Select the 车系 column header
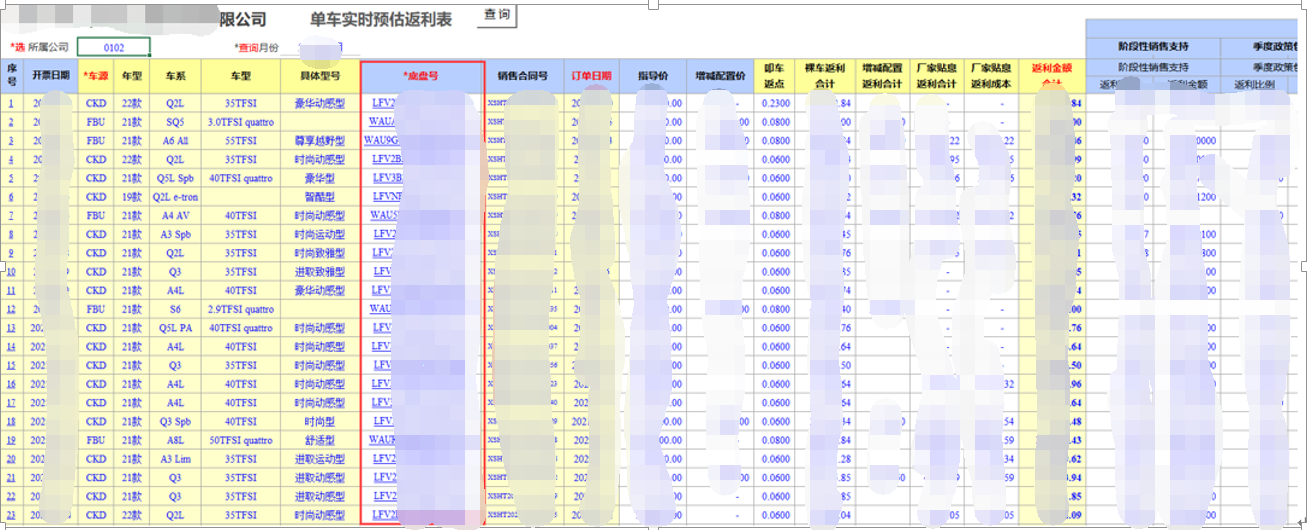 pos(175,75)
